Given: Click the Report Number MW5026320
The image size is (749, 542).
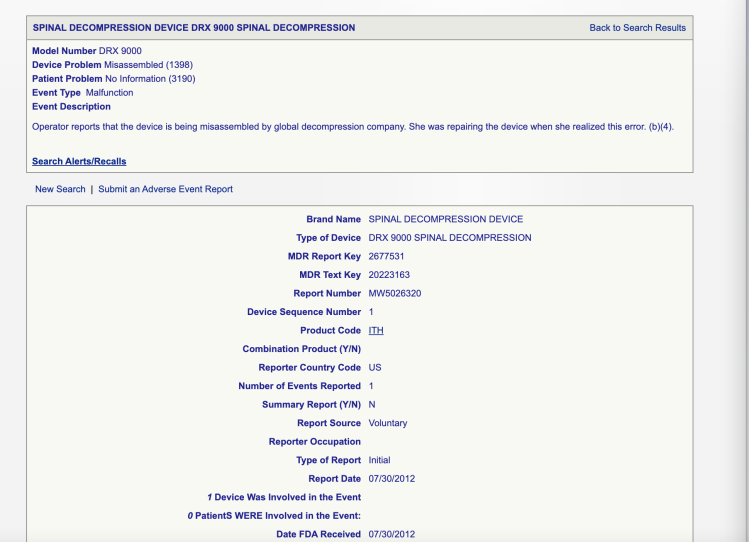Looking at the screenshot, I should tap(394, 293).
